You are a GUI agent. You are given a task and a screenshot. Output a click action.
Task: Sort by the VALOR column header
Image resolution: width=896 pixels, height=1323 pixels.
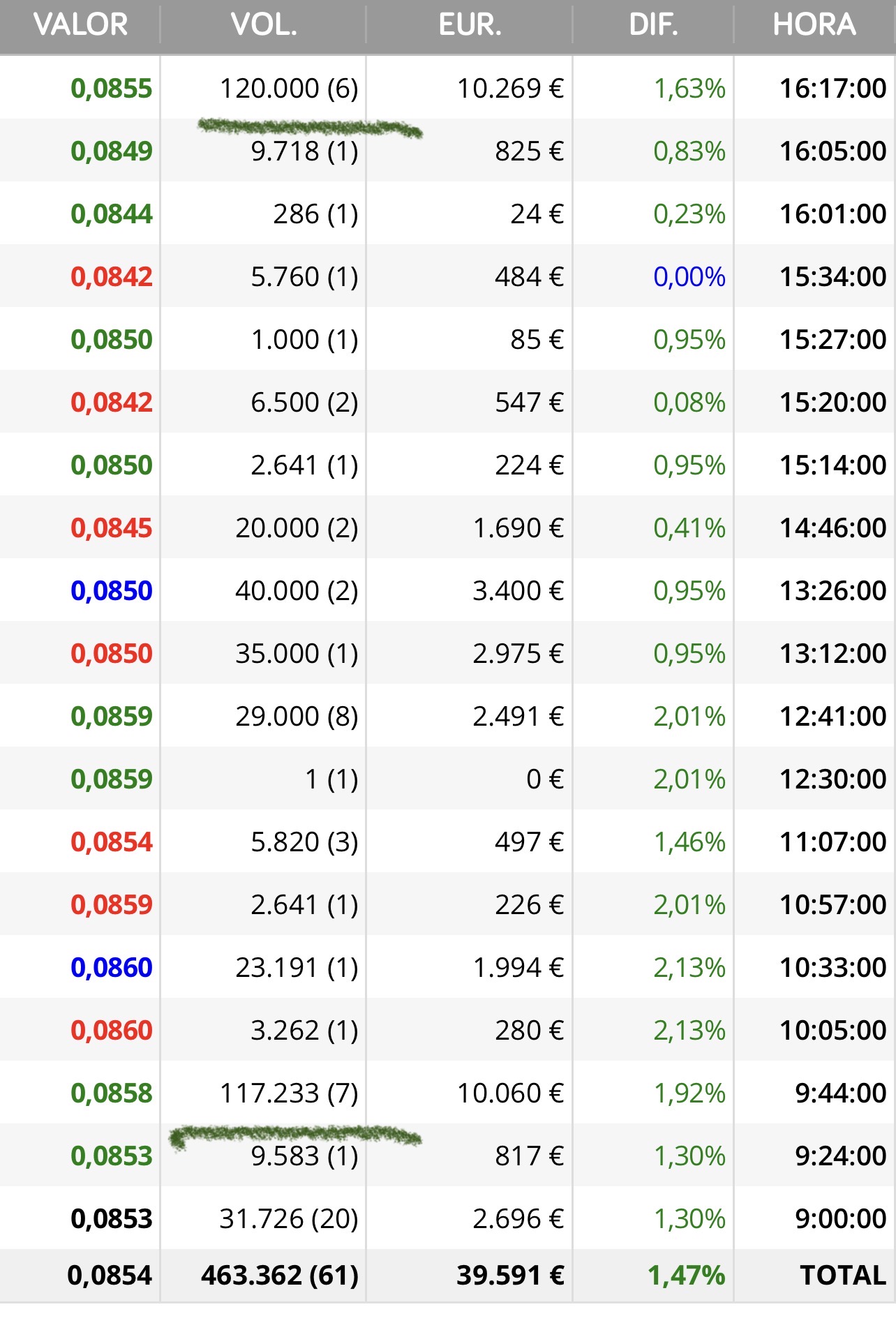point(80,25)
